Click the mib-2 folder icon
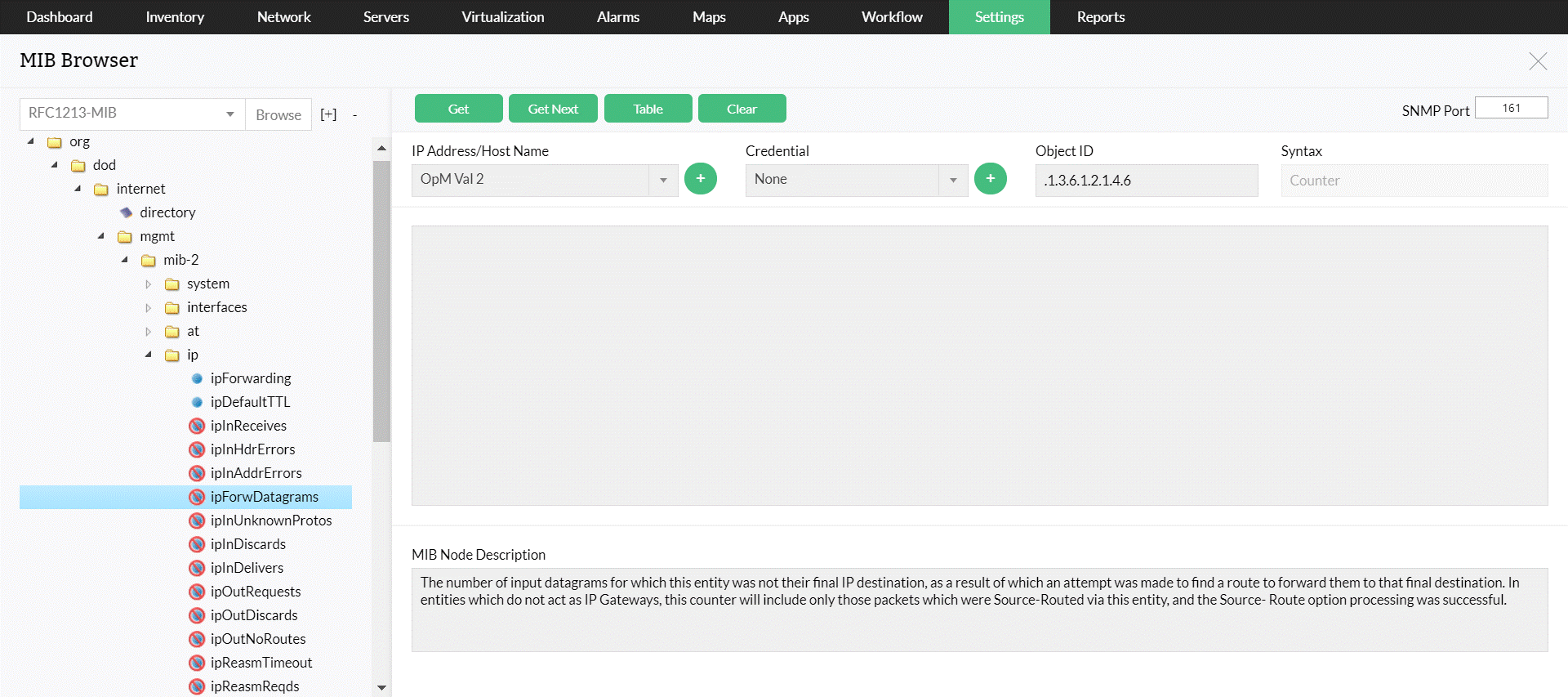1568x697 pixels. point(149,261)
